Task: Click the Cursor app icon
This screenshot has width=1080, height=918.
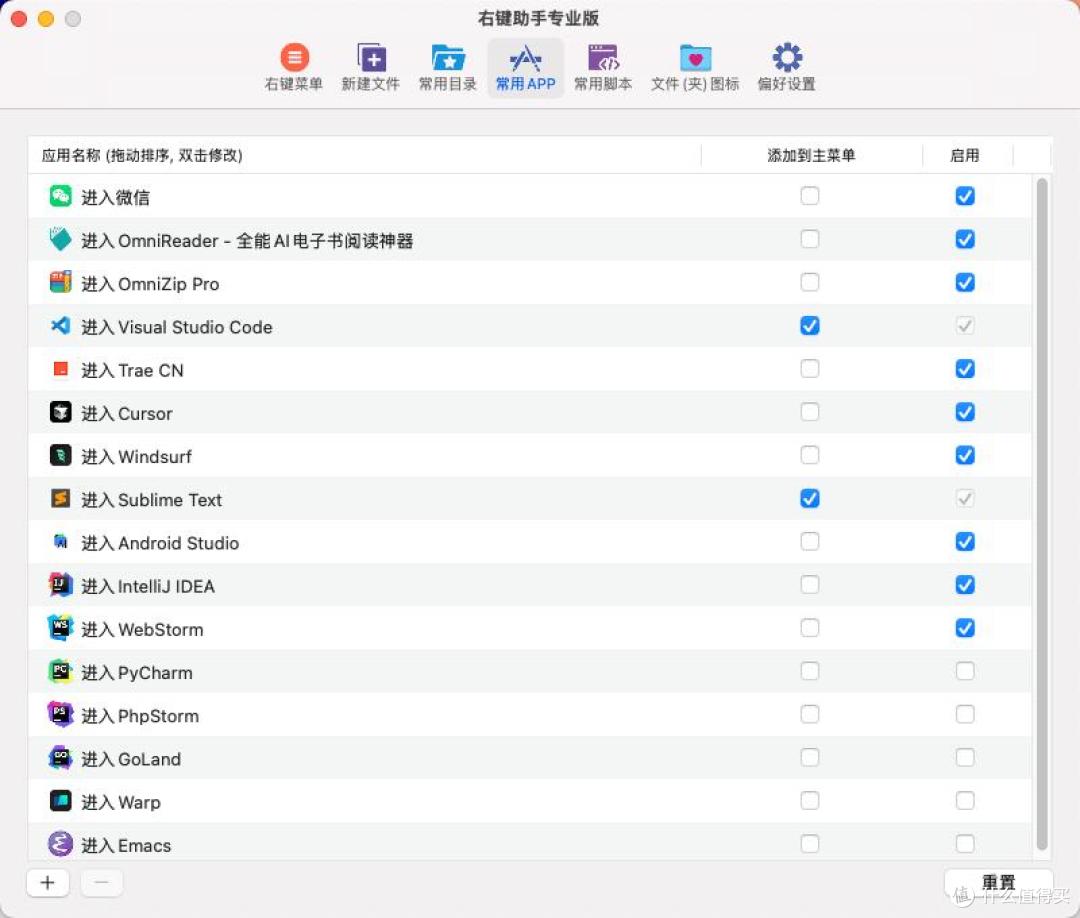Action: tap(61, 412)
